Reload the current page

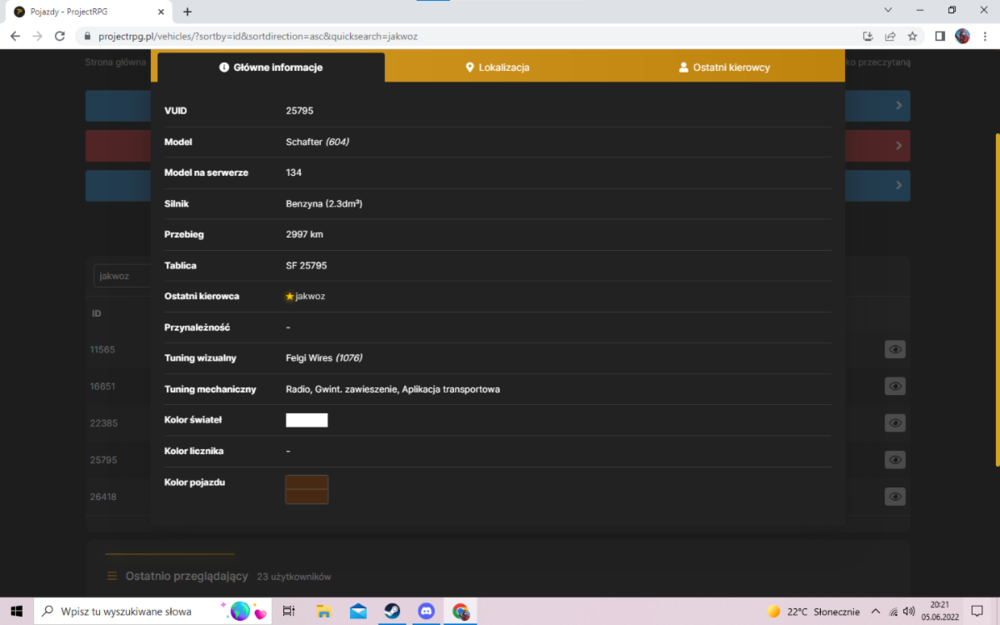[x=60, y=36]
